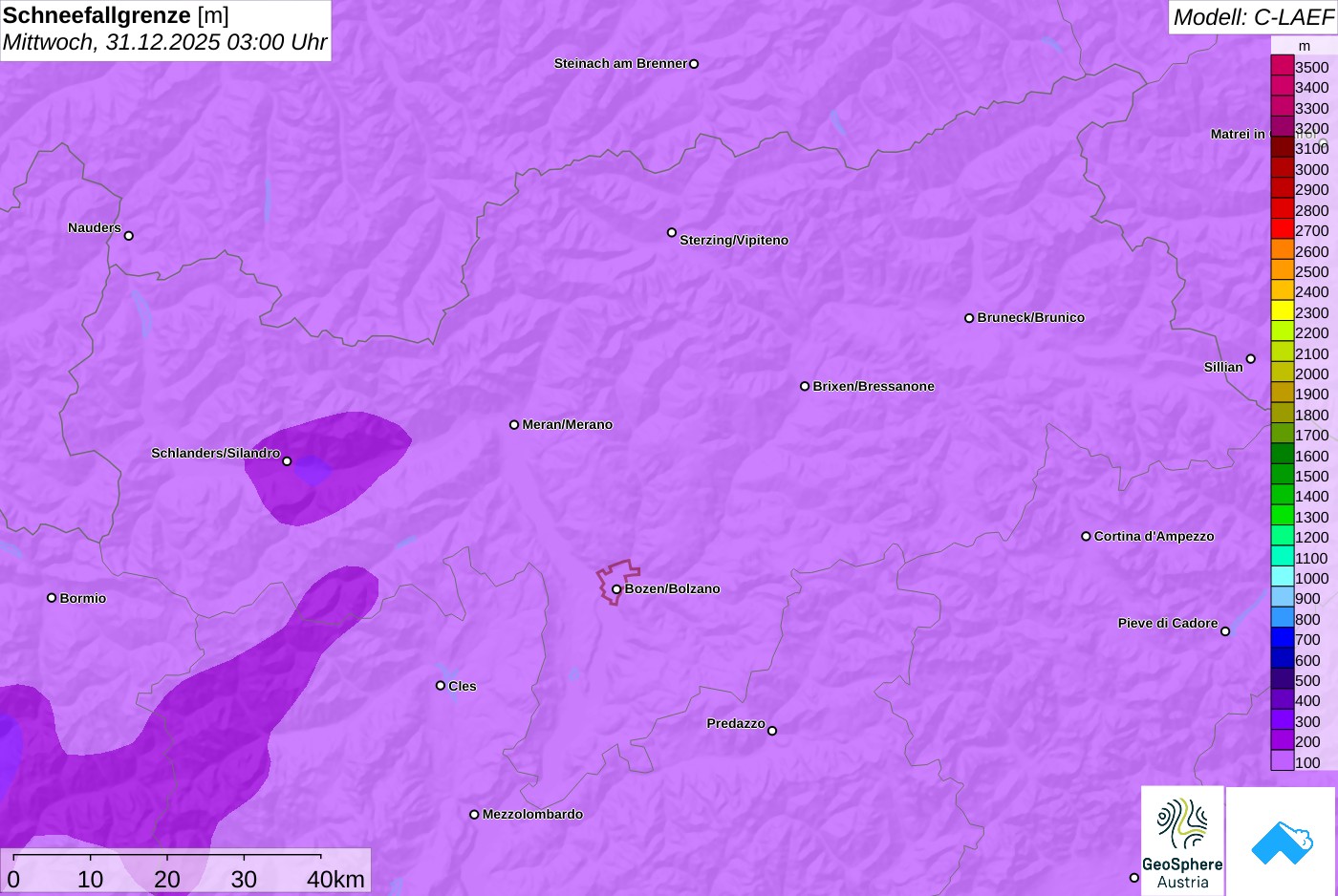
Task: Click the Modell: C-LAEF label
Action: click(1253, 17)
